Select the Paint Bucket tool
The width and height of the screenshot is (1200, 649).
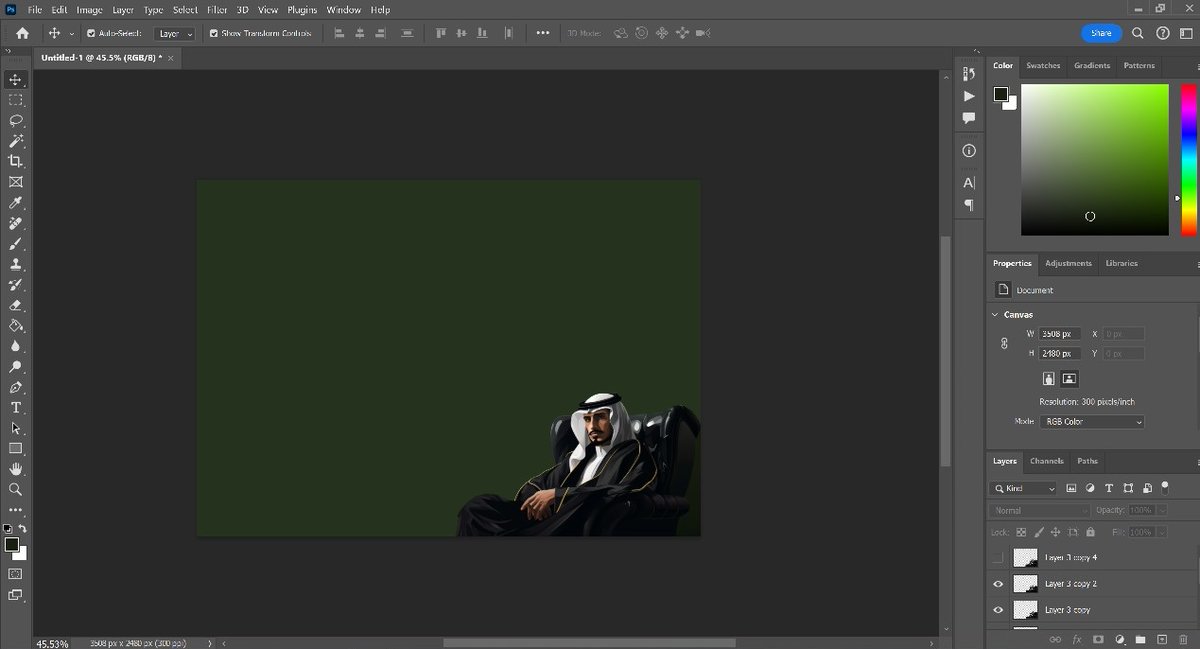pos(16,325)
